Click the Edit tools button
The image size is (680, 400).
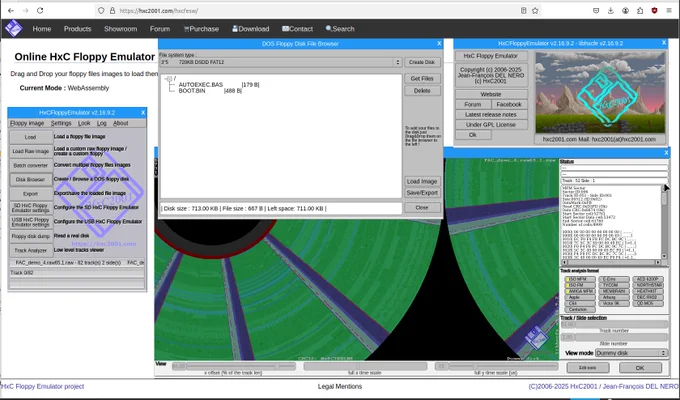tap(588, 367)
